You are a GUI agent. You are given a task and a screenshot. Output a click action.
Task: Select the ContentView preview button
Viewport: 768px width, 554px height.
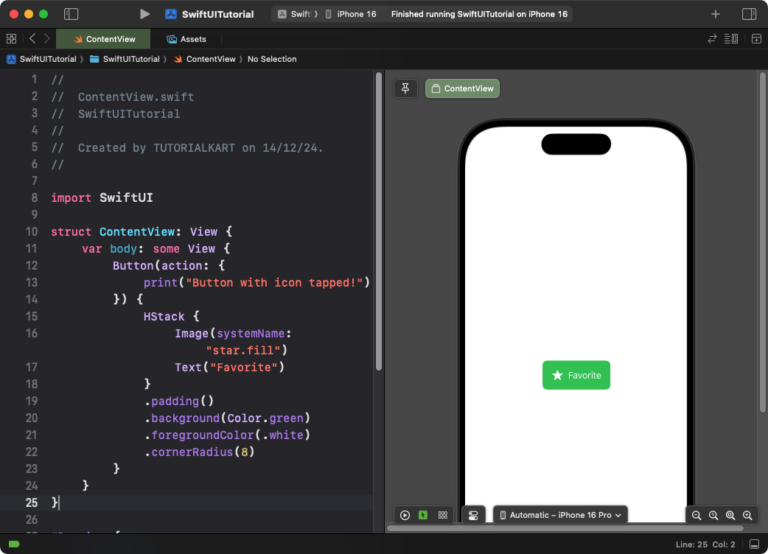point(462,88)
